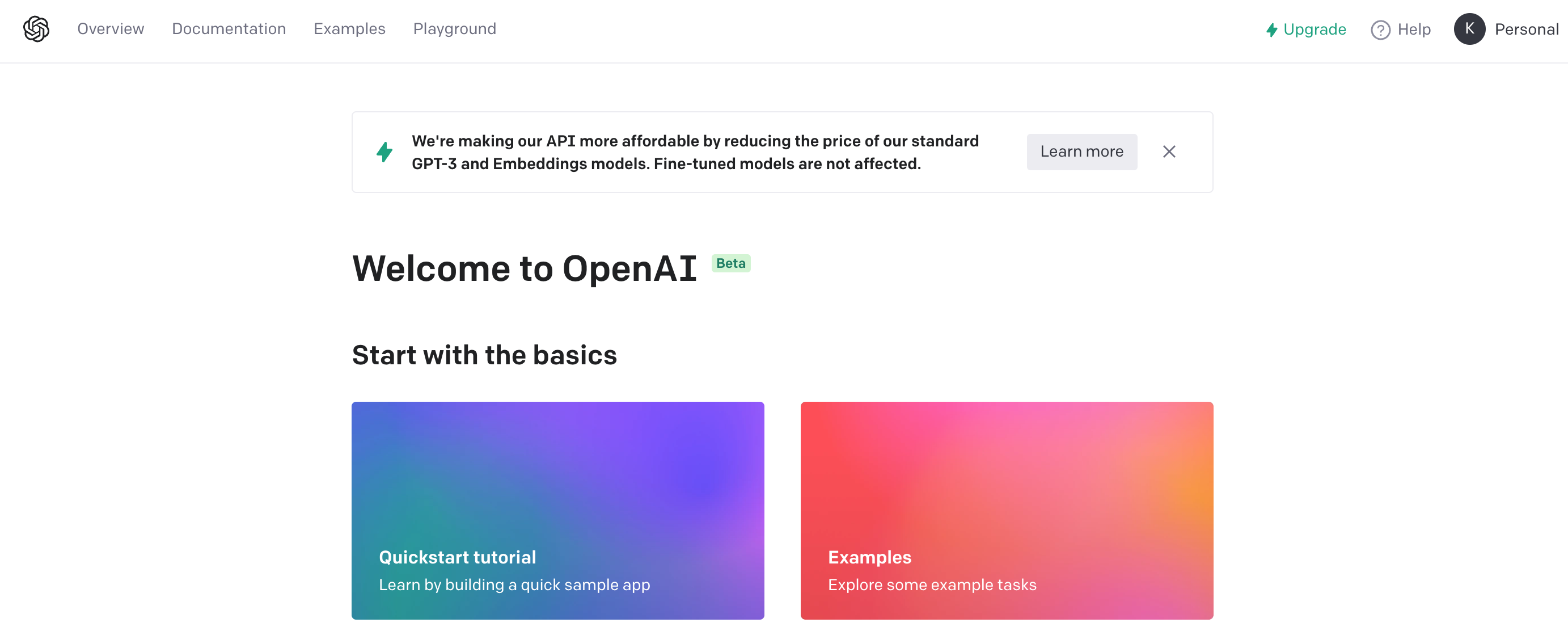Click the pricing announcement text
The height and width of the screenshot is (631, 1568).
[695, 152]
